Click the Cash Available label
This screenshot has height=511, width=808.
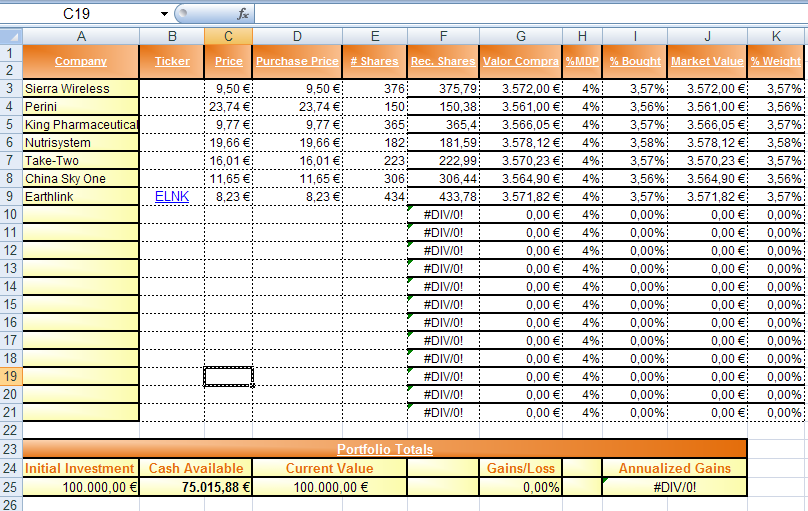196,468
